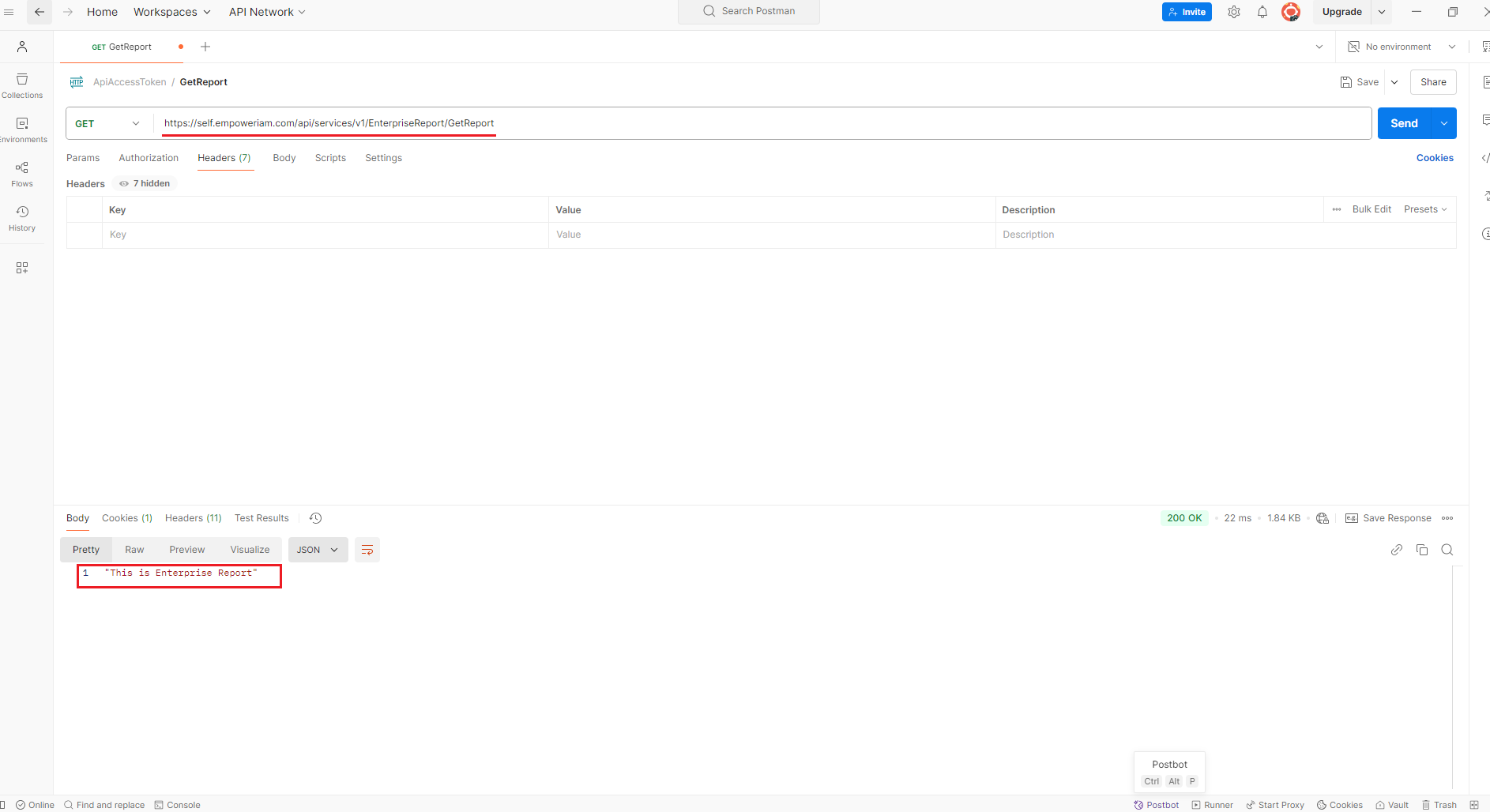Click the Cookies link under Send
The height and width of the screenshot is (812, 1490).
point(1435,158)
